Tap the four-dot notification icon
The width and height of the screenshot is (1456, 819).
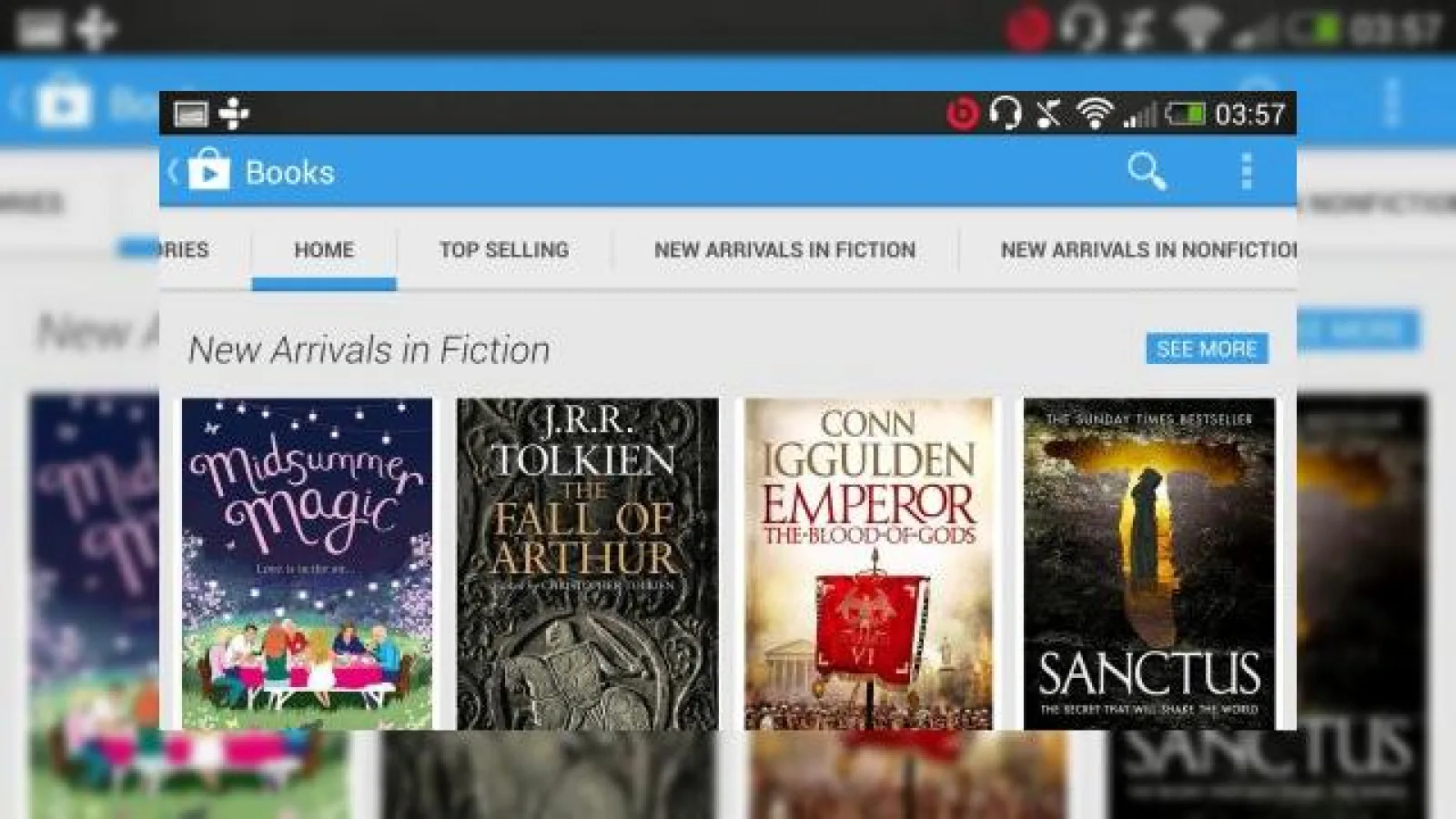(x=234, y=113)
